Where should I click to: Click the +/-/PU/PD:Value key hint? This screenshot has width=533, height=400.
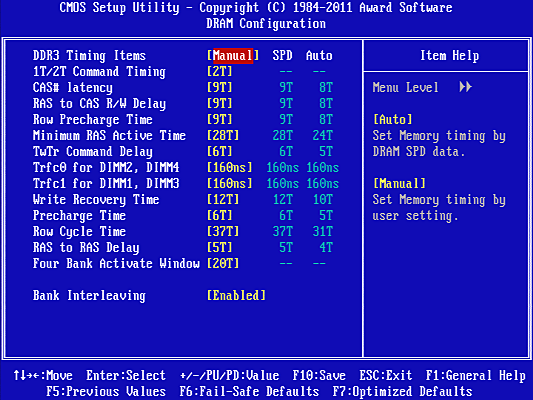pos(229,376)
